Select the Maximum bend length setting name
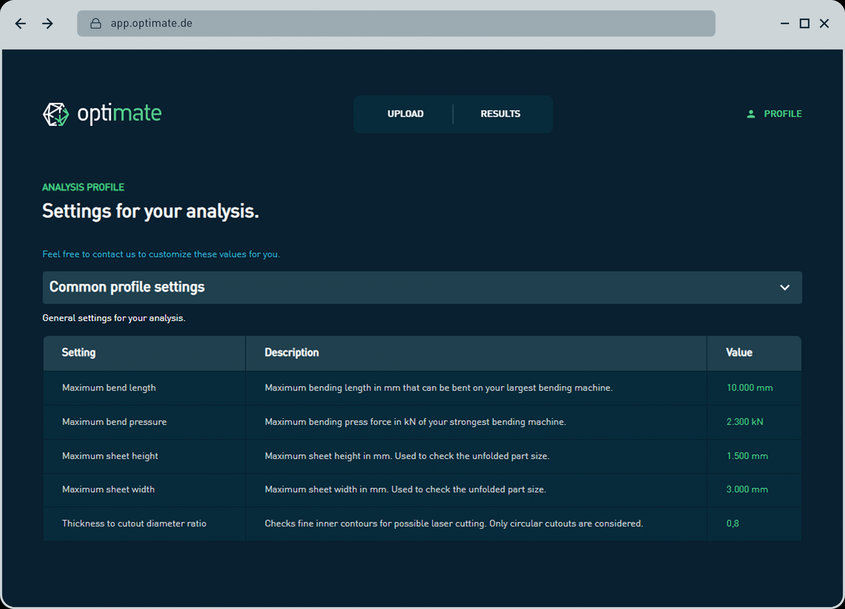845x609 pixels. [109, 388]
